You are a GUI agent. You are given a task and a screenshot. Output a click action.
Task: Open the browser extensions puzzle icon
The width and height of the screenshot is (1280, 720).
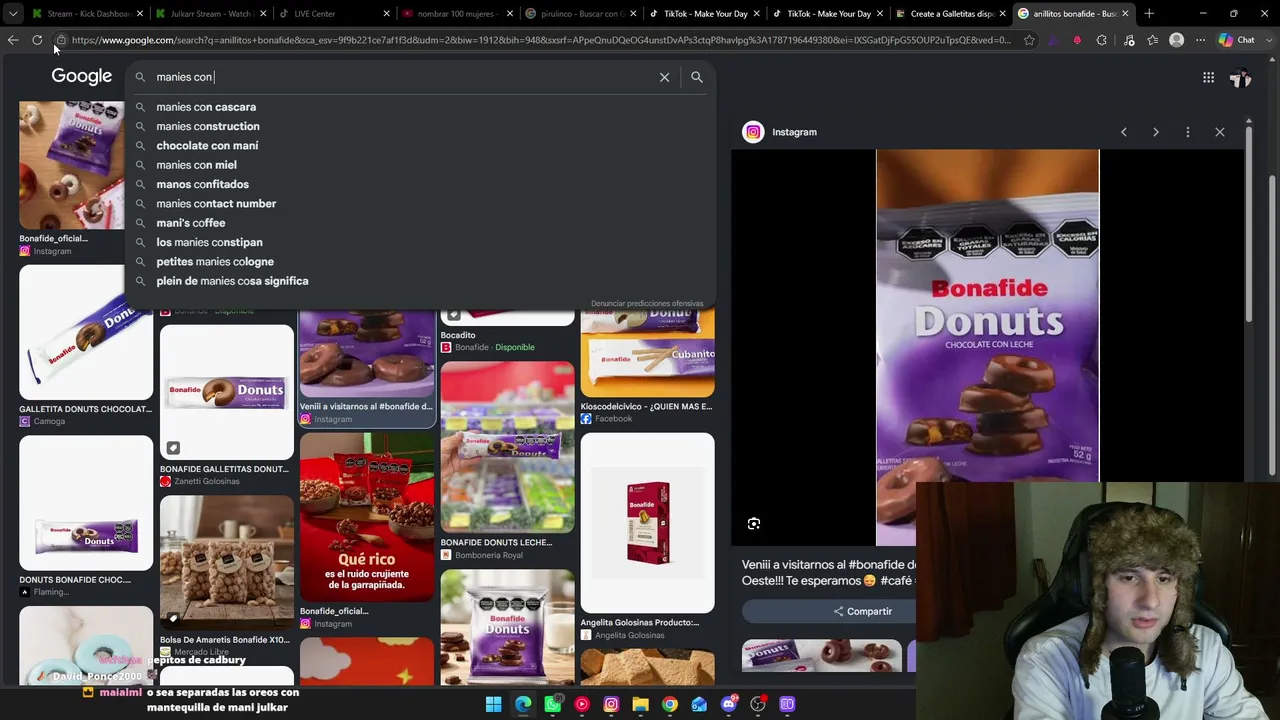pyautogui.click(x=1101, y=40)
